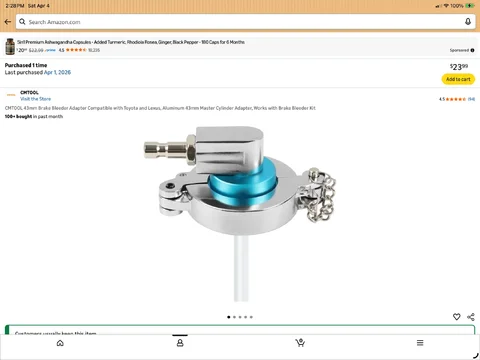The height and width of the screenshot is (360, 480).
Task: Tap the 2:28 PM clock in the status bar
Action: click(15, 6)
